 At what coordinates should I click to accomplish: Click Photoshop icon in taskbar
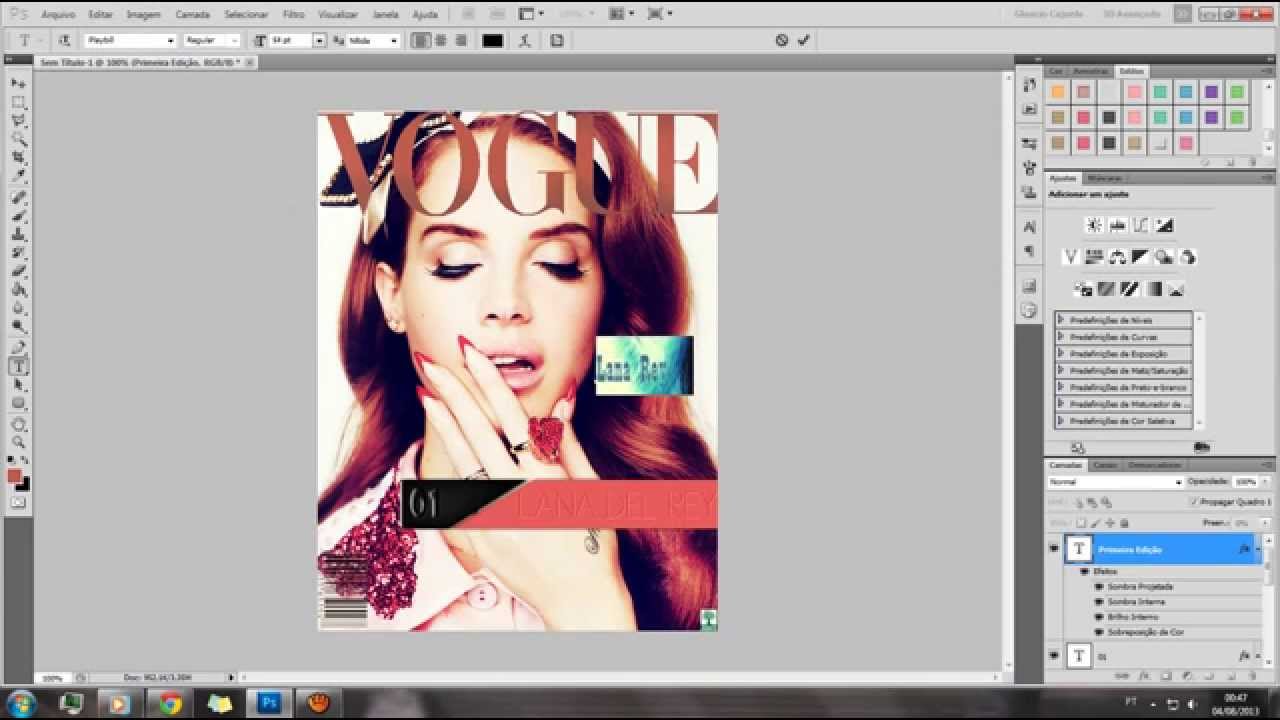tap(268, 703)
